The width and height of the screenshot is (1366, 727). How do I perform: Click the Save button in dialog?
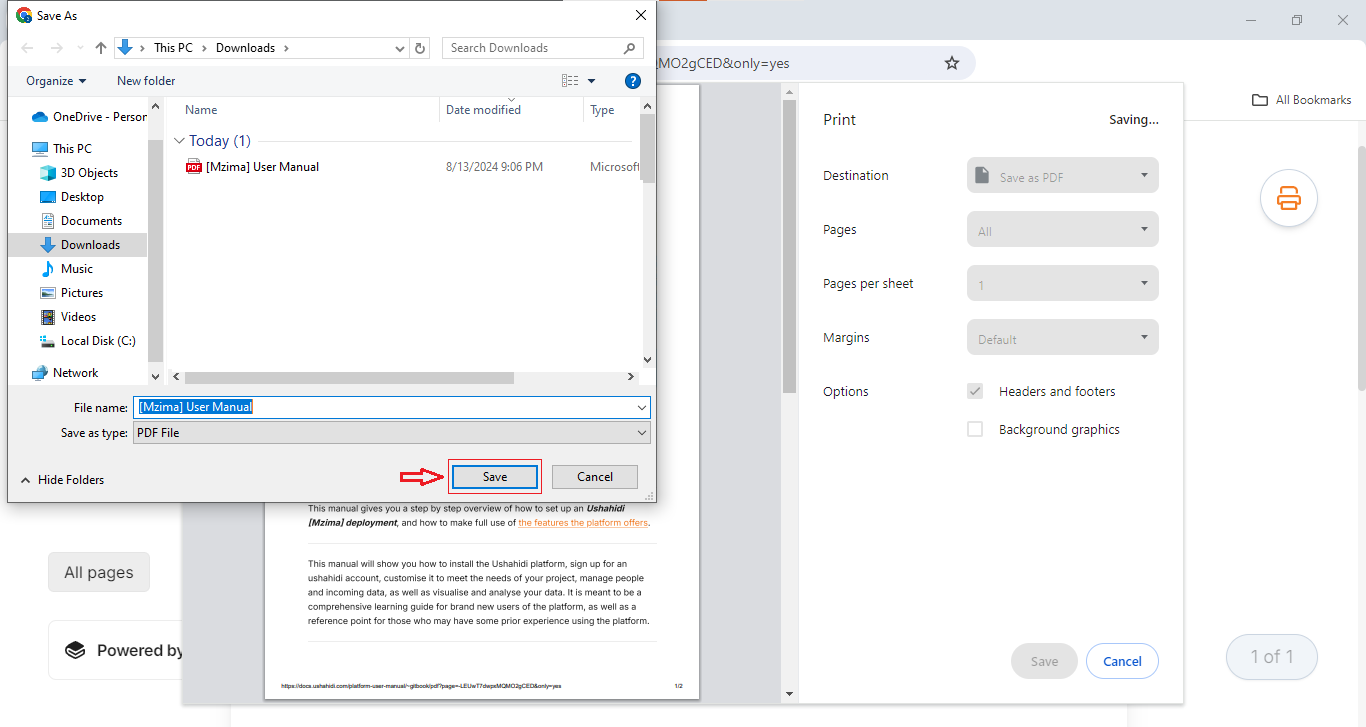[x=495, y=477]
